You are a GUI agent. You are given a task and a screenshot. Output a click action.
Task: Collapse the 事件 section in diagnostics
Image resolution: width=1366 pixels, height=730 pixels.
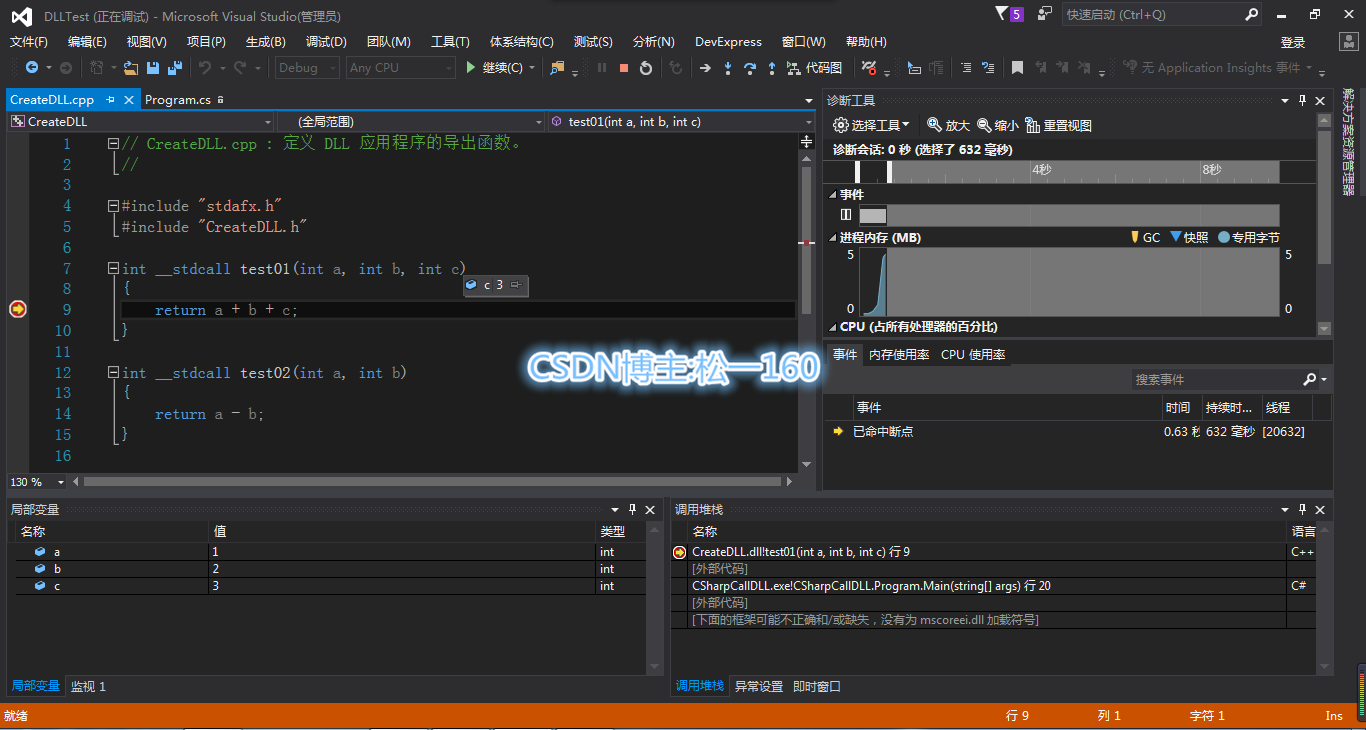(833, 194)
